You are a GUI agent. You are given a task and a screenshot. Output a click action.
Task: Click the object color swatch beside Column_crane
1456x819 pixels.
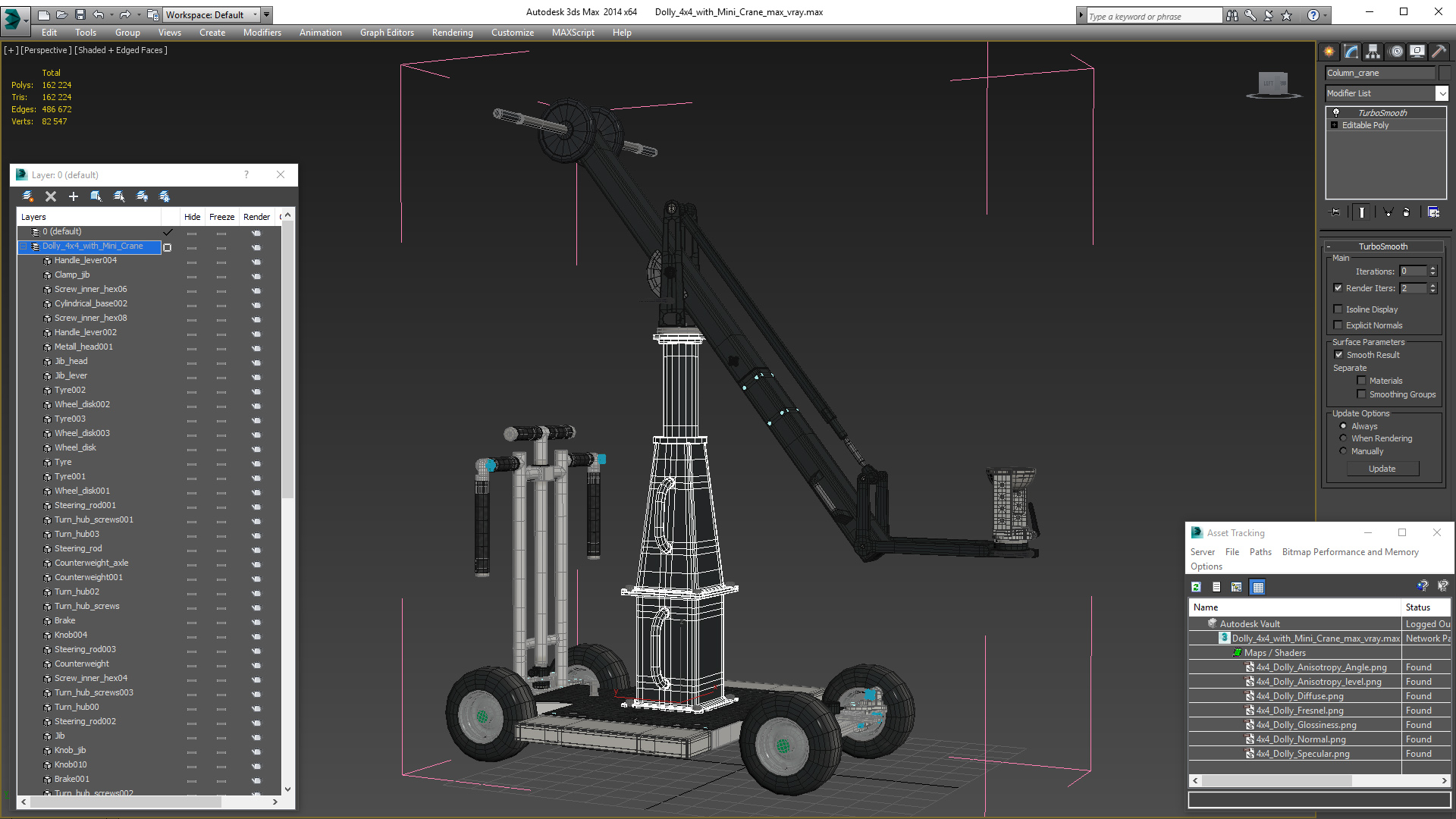pyautogui.click(x=1445, y=73)
